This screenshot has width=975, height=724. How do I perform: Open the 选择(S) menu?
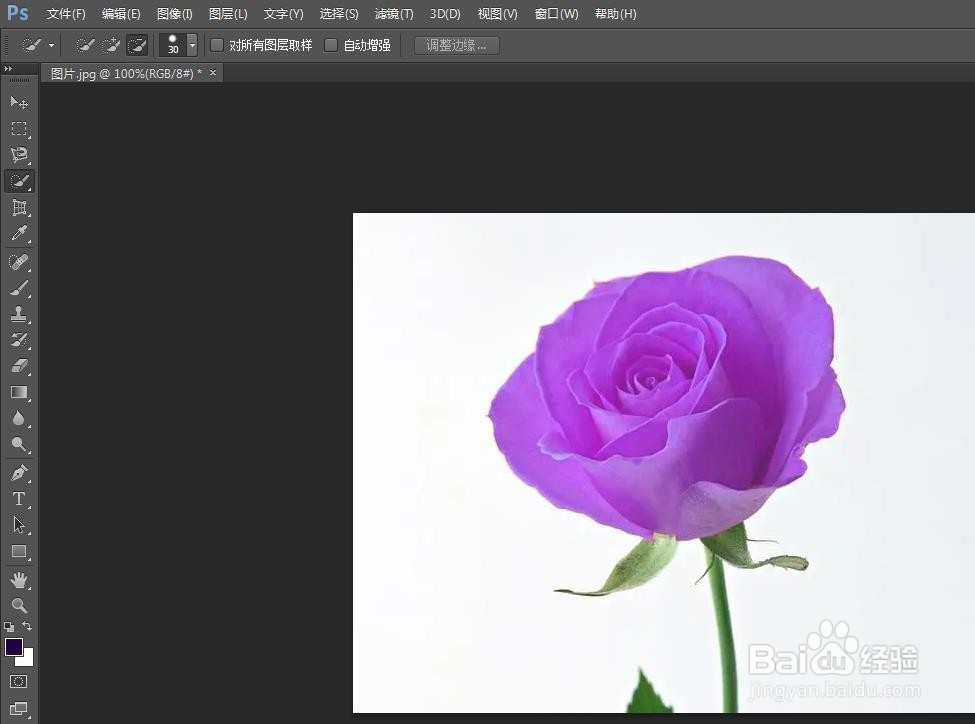(339, 14)
